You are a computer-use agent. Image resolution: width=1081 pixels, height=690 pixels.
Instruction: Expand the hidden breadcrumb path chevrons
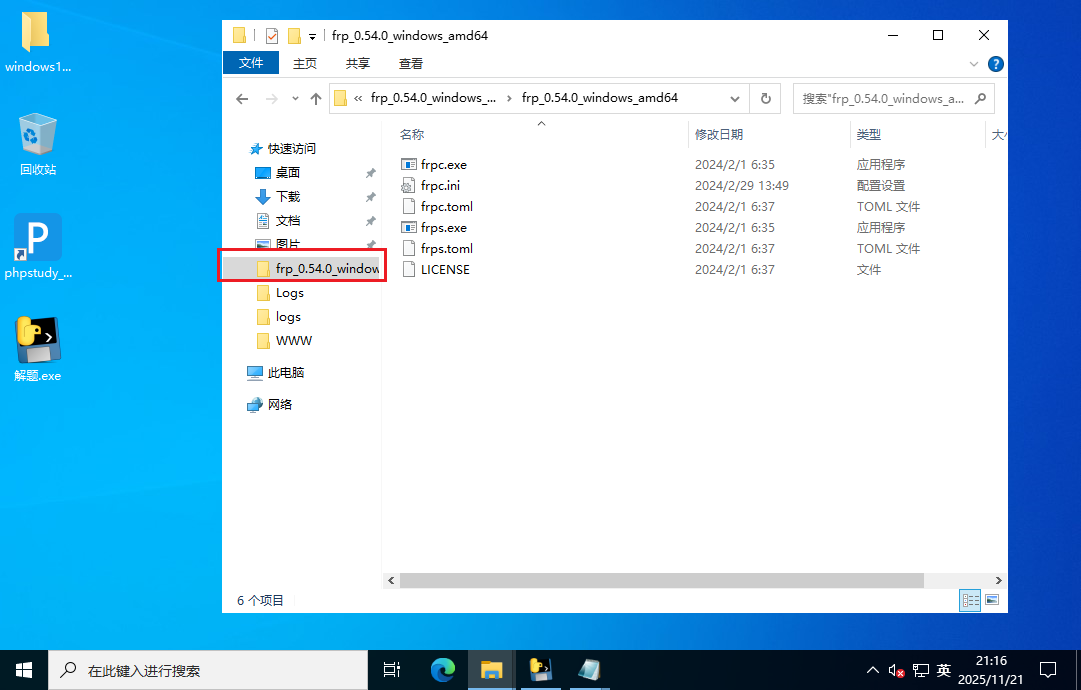358,99
